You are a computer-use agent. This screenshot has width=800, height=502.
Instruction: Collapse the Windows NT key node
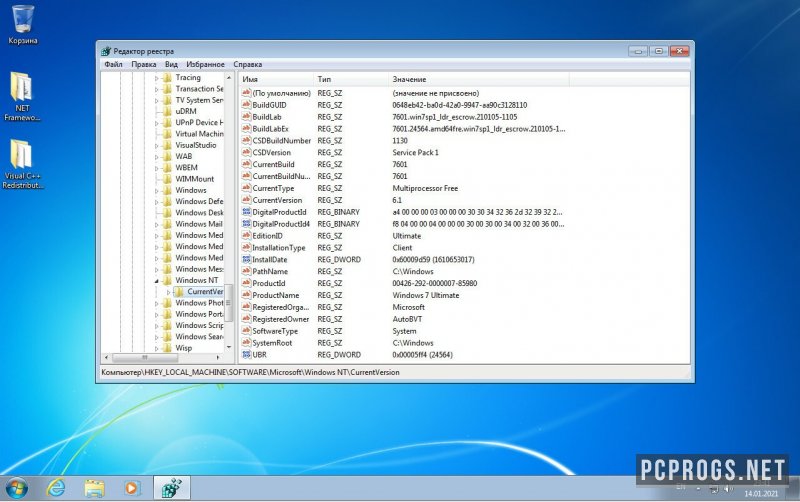(x=157, y=281)
